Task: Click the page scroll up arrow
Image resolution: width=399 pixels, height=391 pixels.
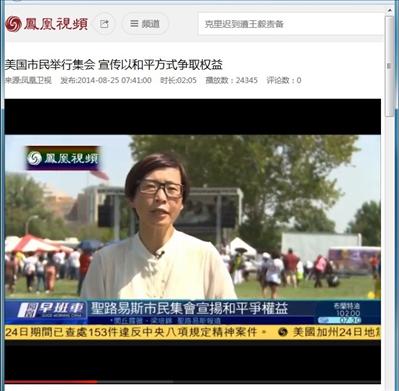Action: click(390, 11)
